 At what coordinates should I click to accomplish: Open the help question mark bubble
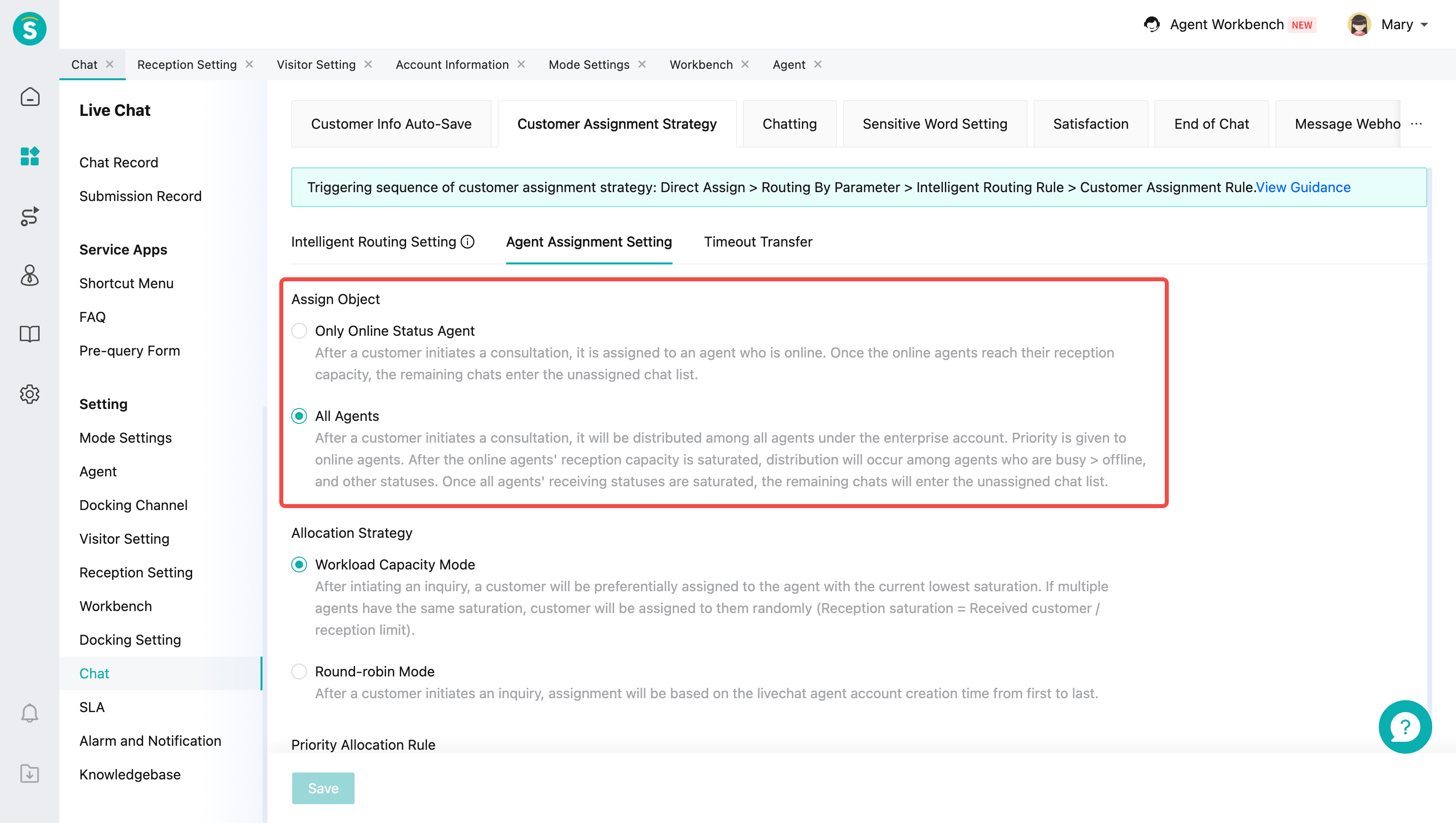pyautogui.click(x=1404, y=727)
